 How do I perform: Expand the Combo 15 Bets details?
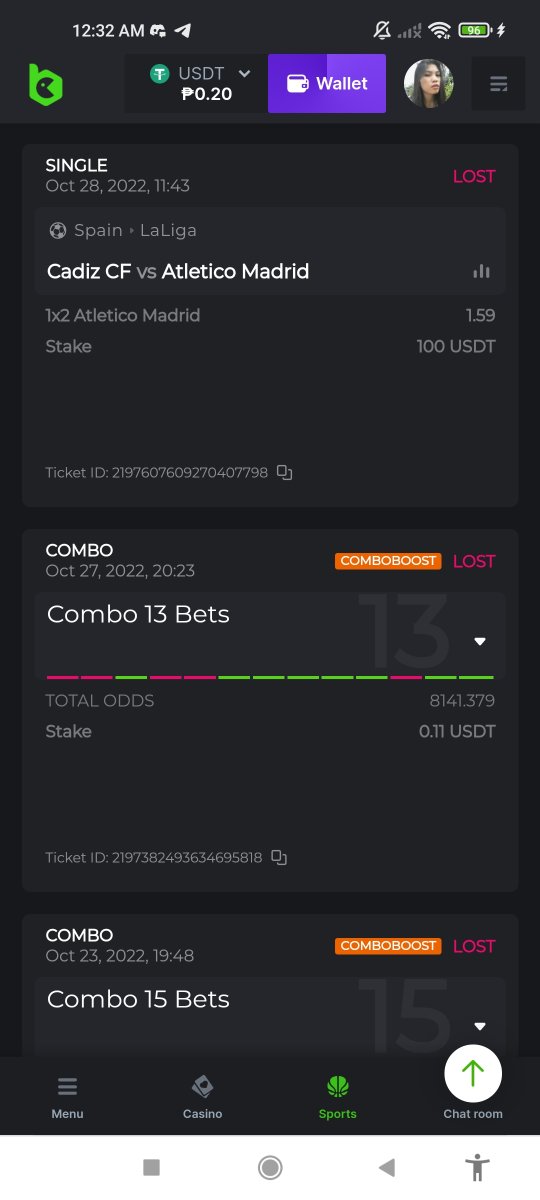tap(480, 1026)
